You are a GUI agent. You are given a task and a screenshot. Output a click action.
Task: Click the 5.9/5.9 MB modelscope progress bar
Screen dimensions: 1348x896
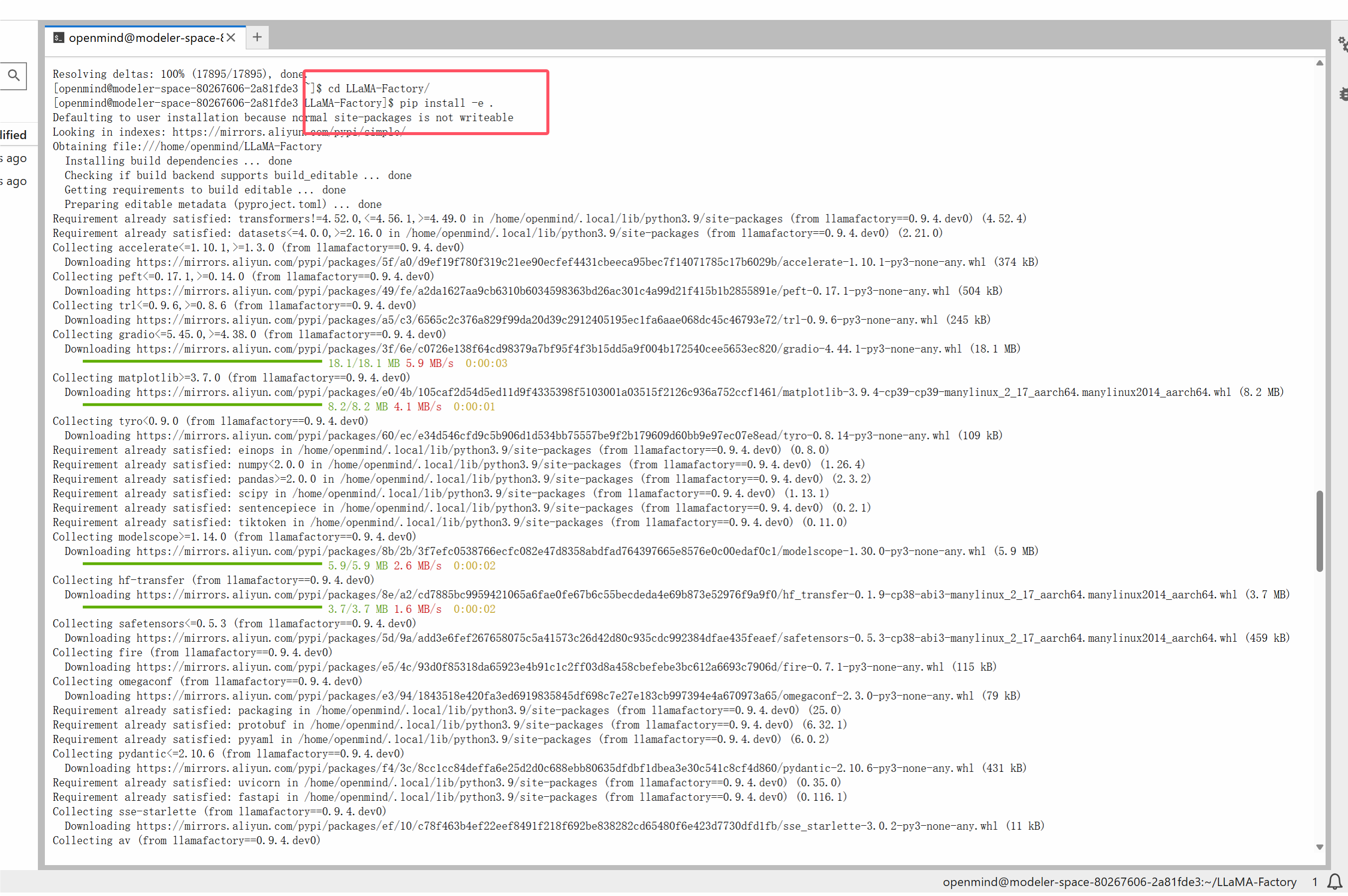point(202,564)
